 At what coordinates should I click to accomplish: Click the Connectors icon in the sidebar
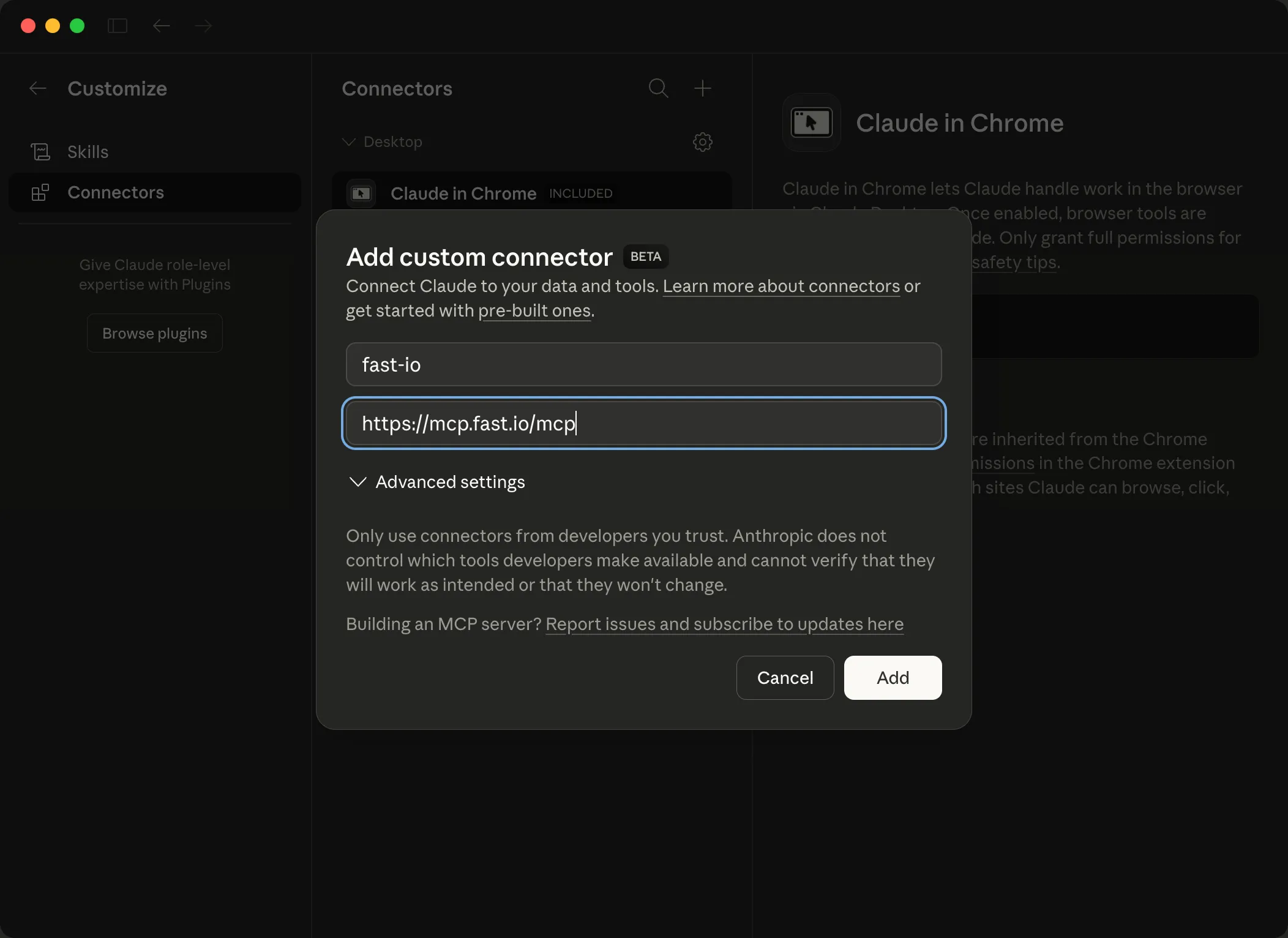click(40, 192)
